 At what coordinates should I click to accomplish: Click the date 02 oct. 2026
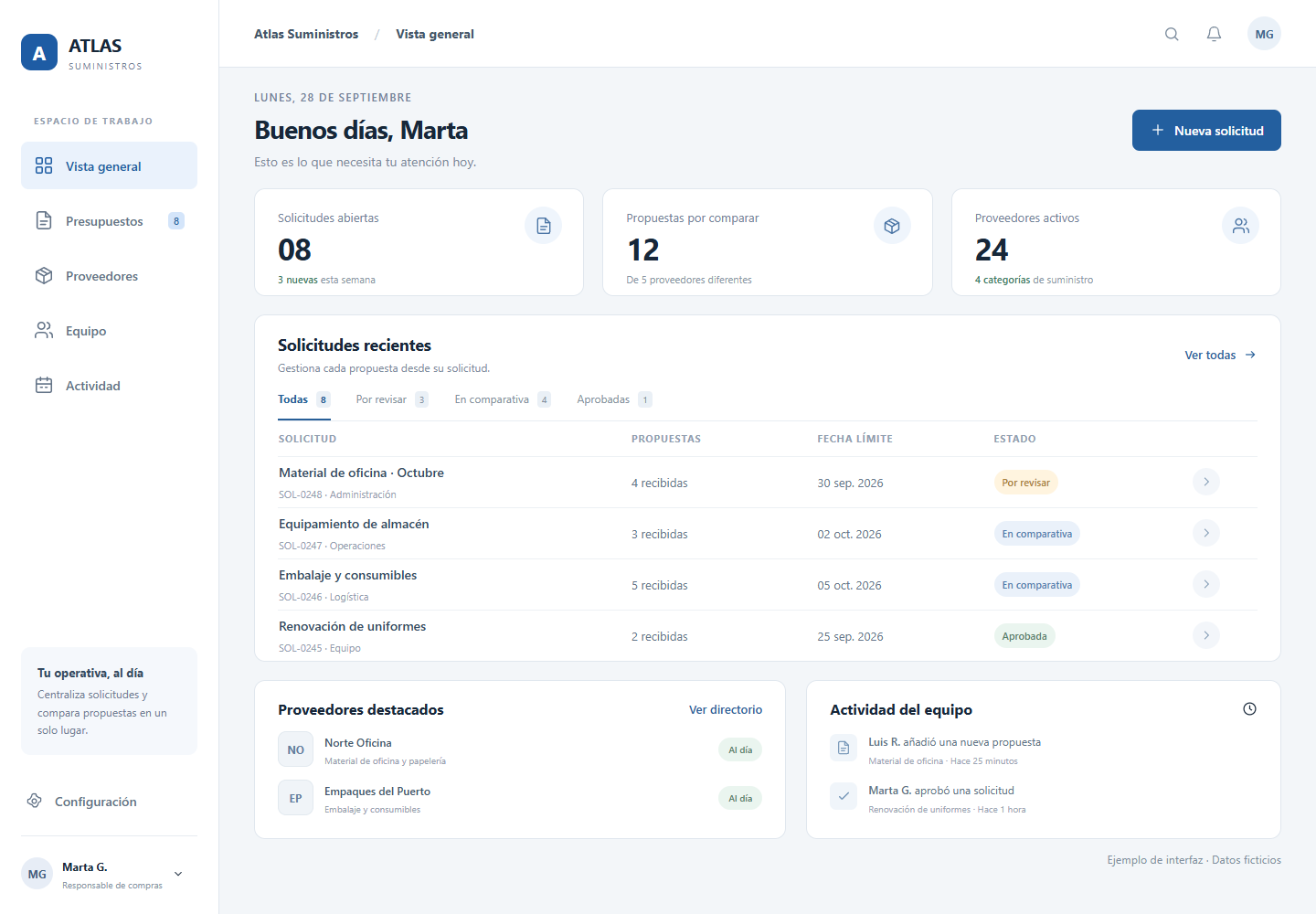pyautogui.click(x=849, y=534)
